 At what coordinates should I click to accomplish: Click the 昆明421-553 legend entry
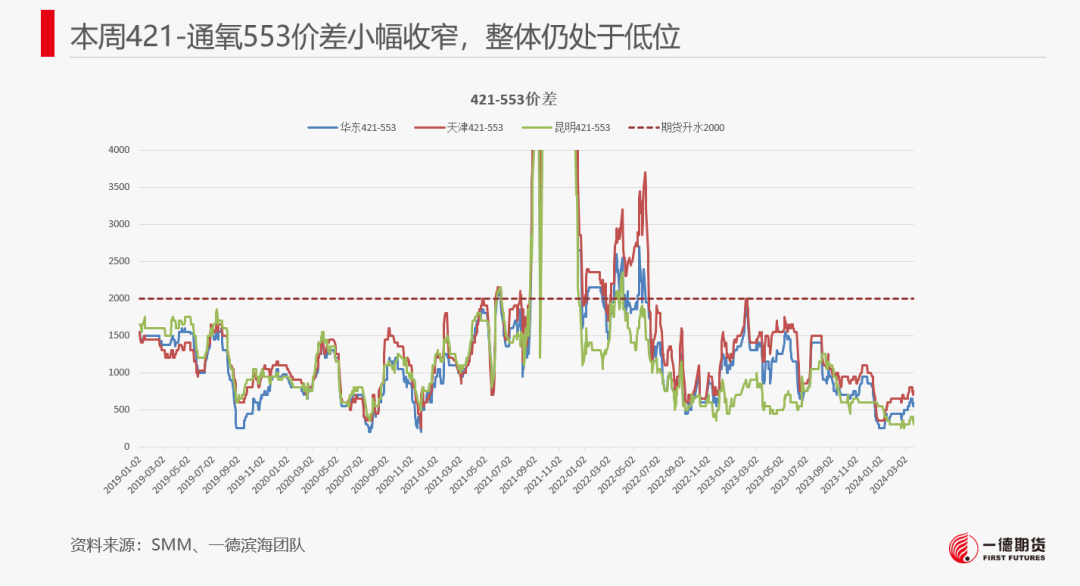pos(566,127)
